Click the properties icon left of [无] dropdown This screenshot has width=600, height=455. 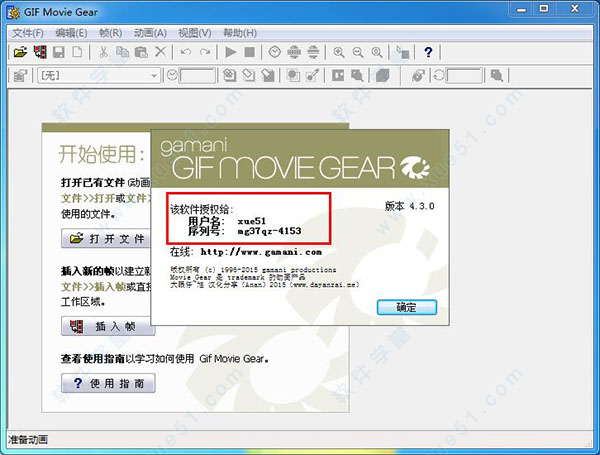(20, 75)
